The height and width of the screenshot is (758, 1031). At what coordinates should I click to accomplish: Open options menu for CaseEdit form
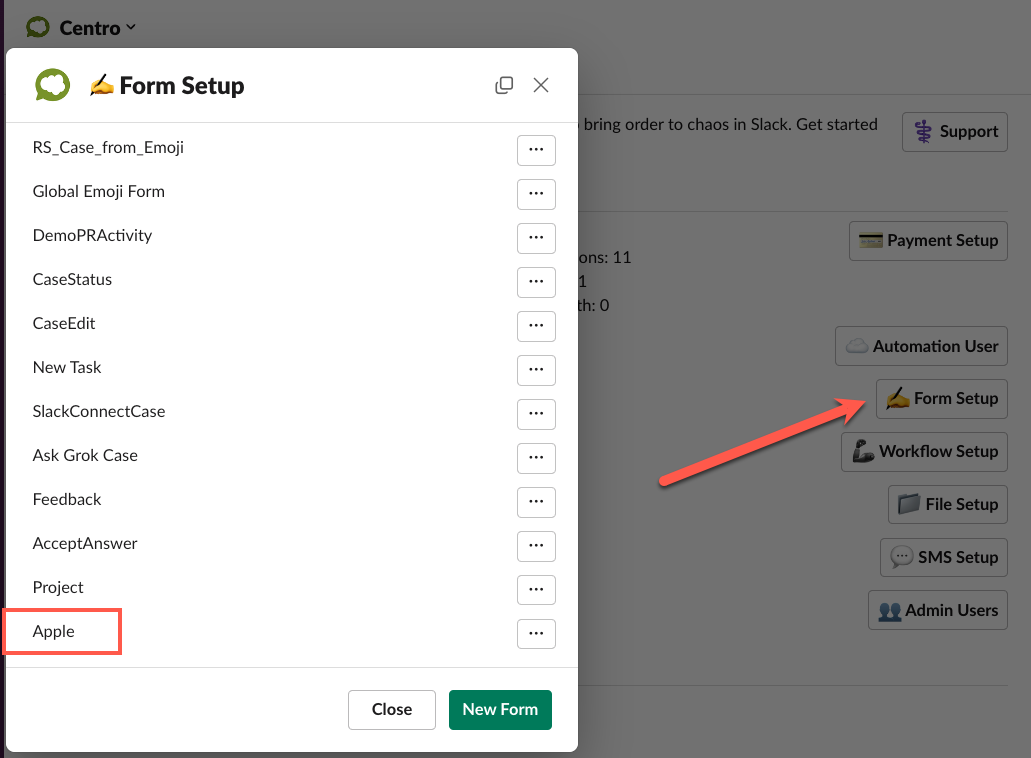536,327
